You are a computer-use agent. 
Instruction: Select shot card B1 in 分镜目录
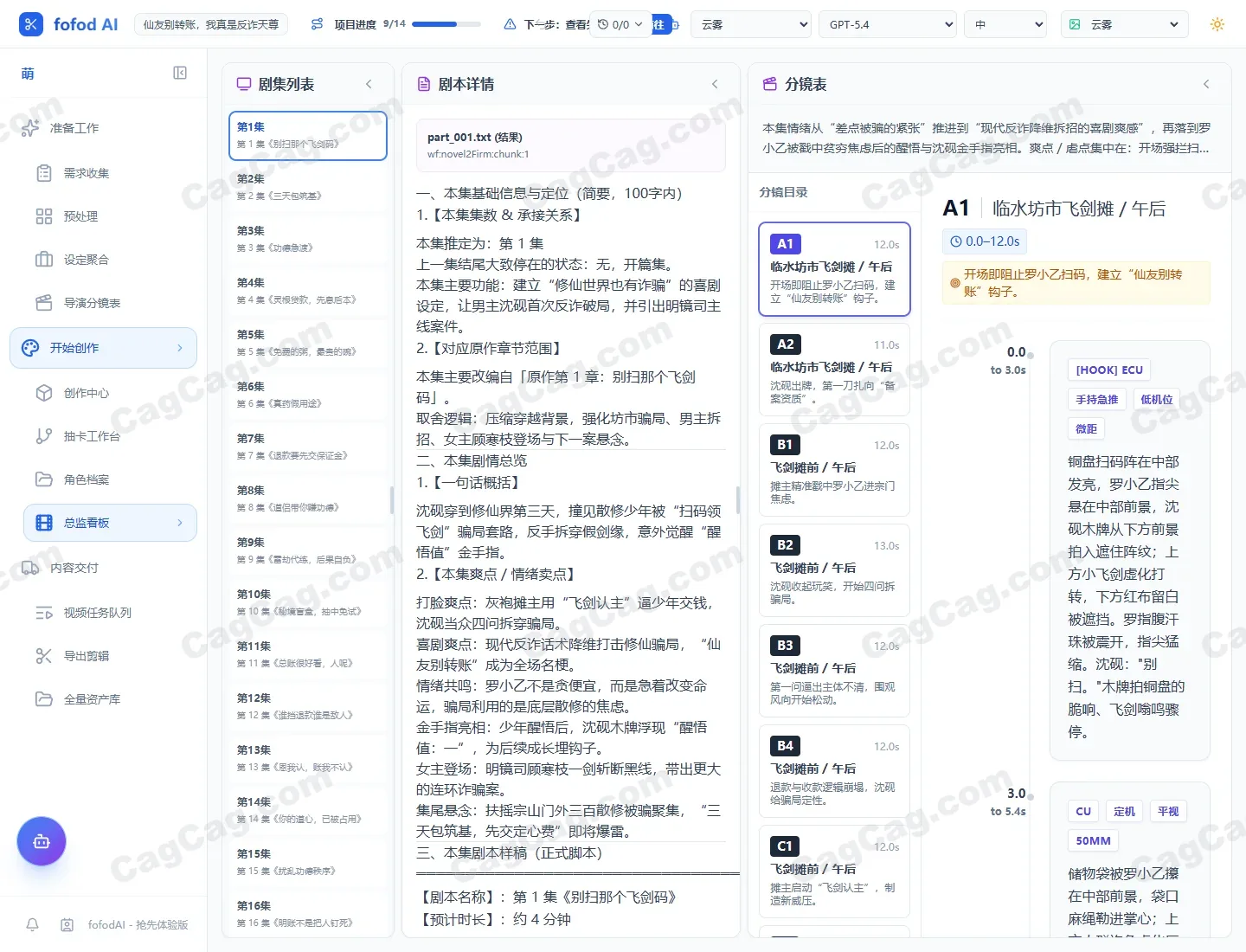[834, 470]
